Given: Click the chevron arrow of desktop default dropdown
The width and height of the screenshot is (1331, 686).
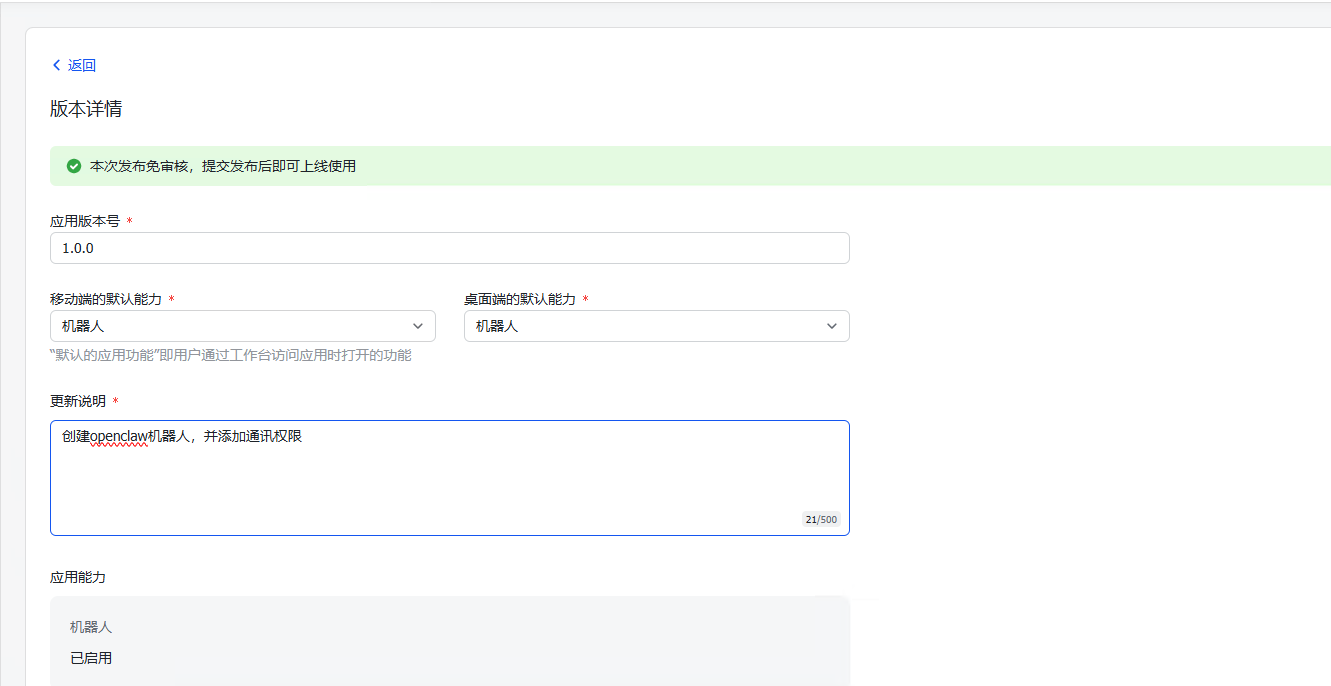Looking at the screenshot, I should pos(832,326).
